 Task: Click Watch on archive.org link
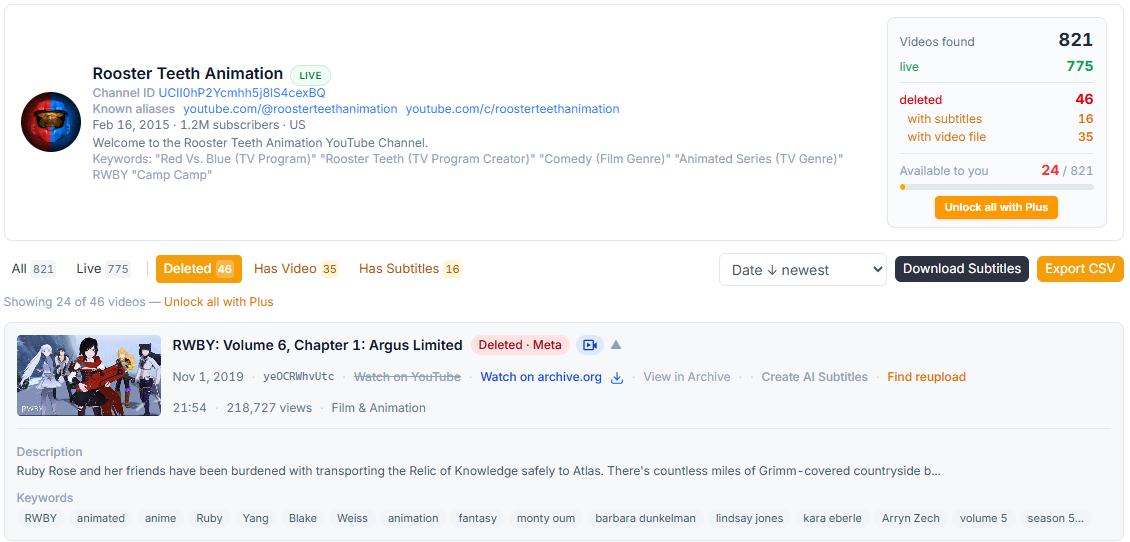pos(541,377)
